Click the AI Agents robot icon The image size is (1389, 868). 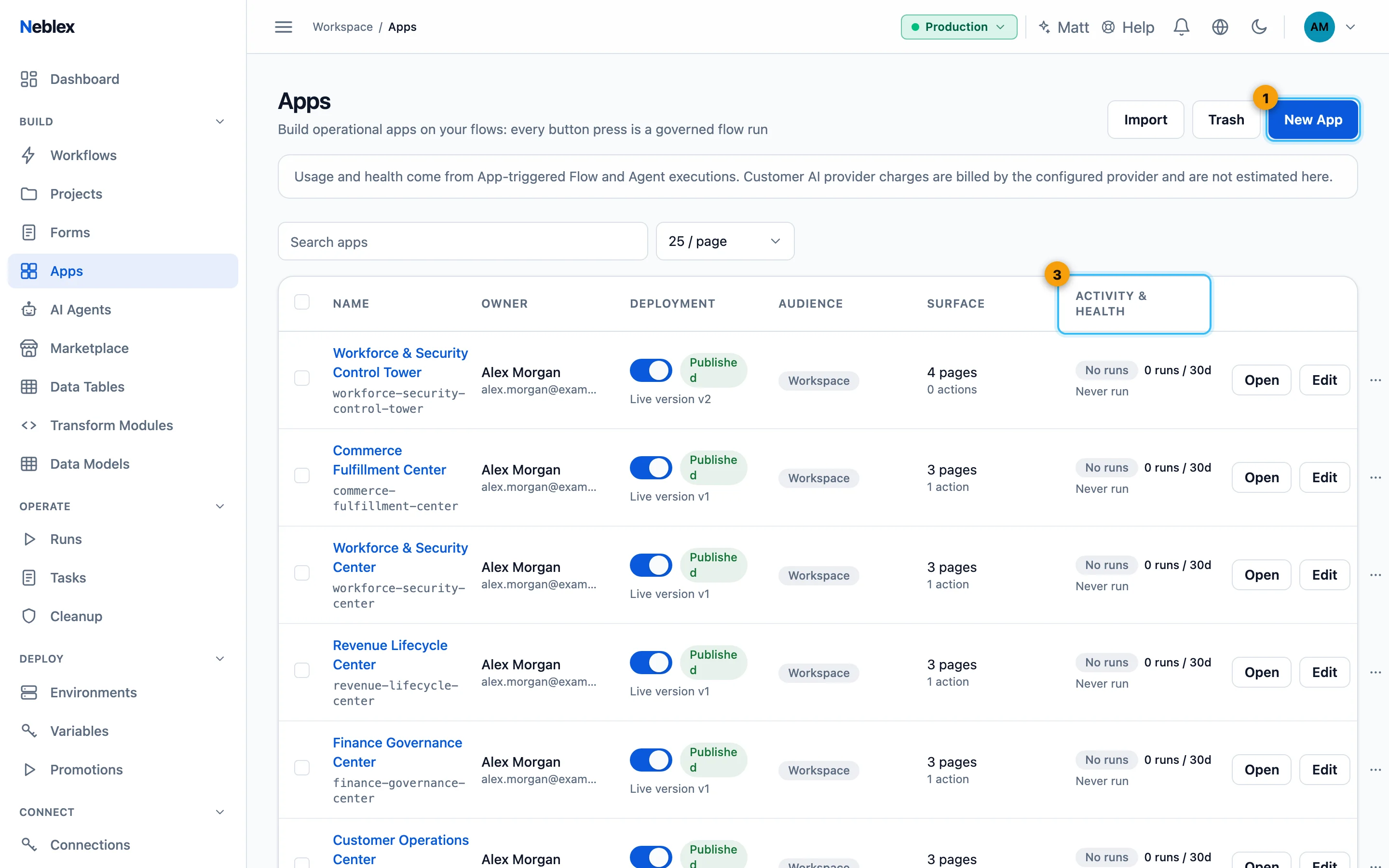tap(29, 310)
